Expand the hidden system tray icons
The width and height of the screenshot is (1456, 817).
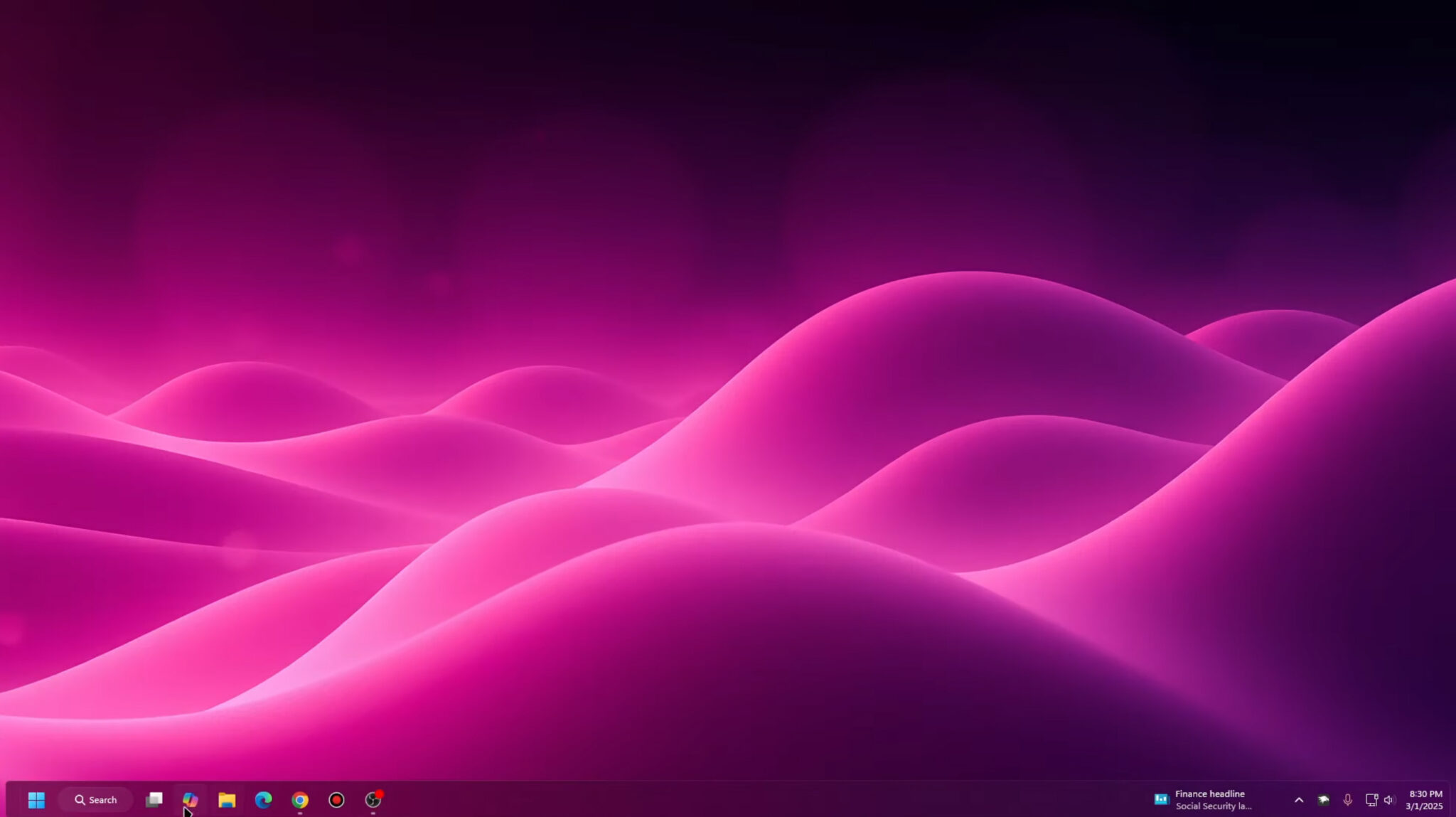coord(1299,799)
